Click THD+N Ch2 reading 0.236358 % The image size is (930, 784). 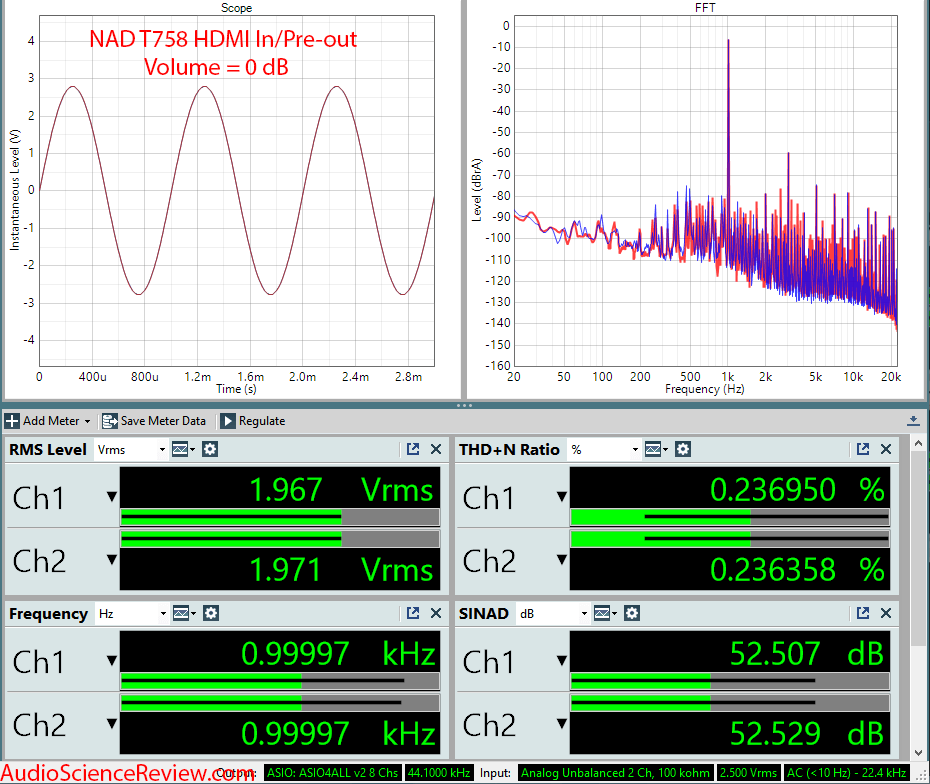tap(797, 570)
